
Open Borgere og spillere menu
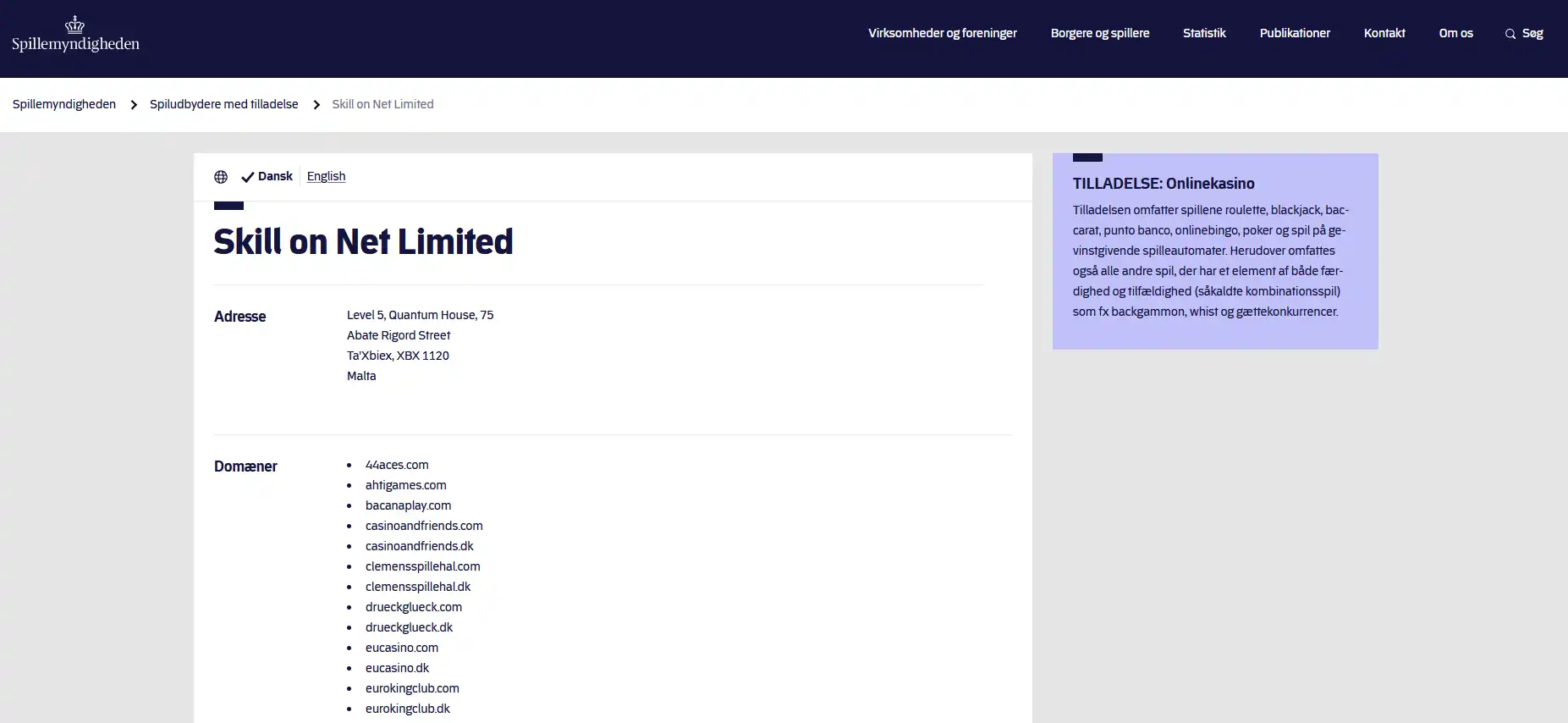[x=1099, y=33]
